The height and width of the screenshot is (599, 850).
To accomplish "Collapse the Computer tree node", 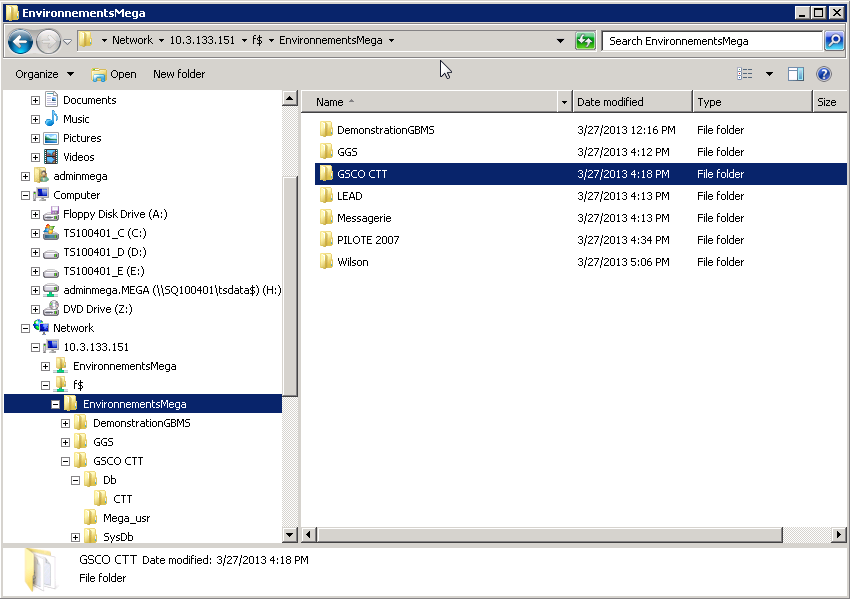I will (x=26, y=195).
